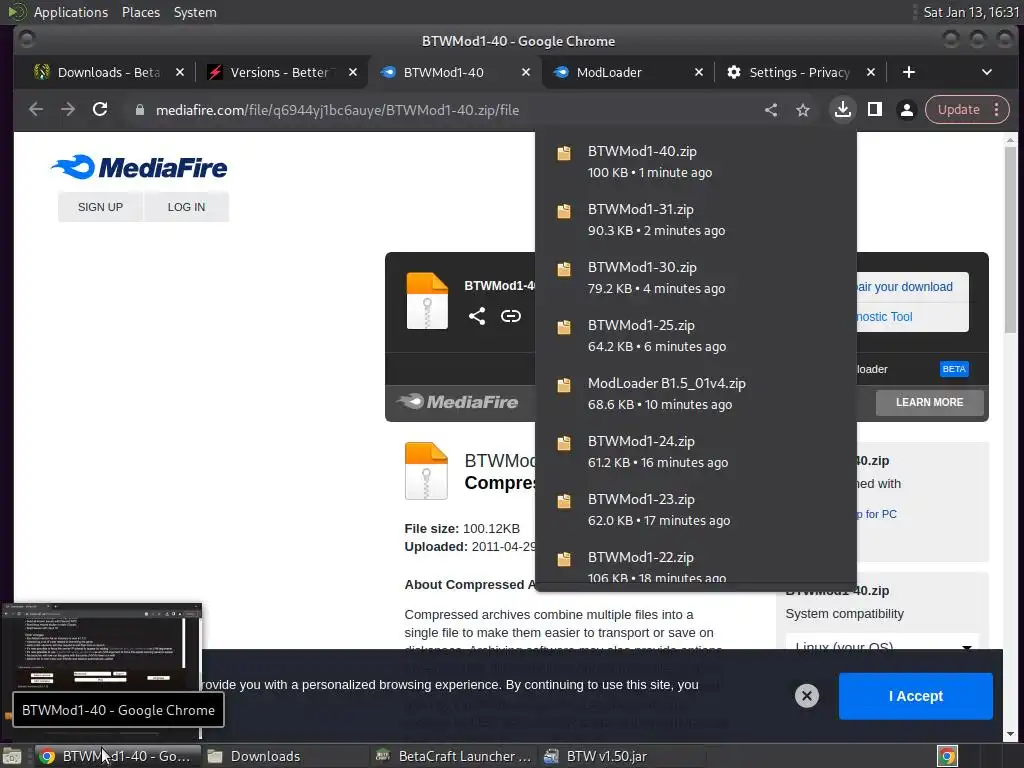Open BTWMod1-24.zip from downloads list
The width and height of the screenshot is (1024, 768).
pyautogui.click(x=696, y=451)
